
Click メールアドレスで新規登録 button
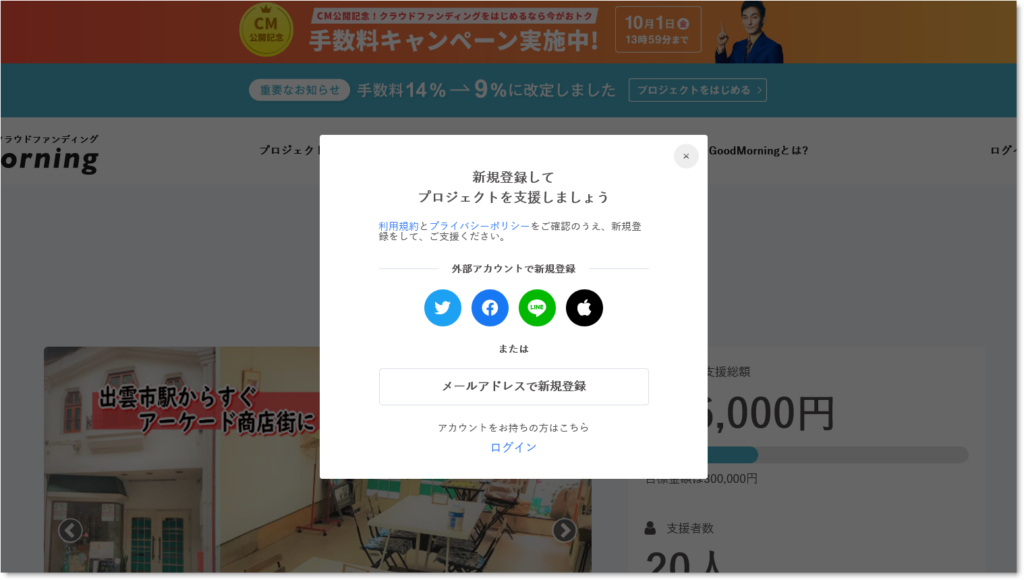tap(513, 387)
